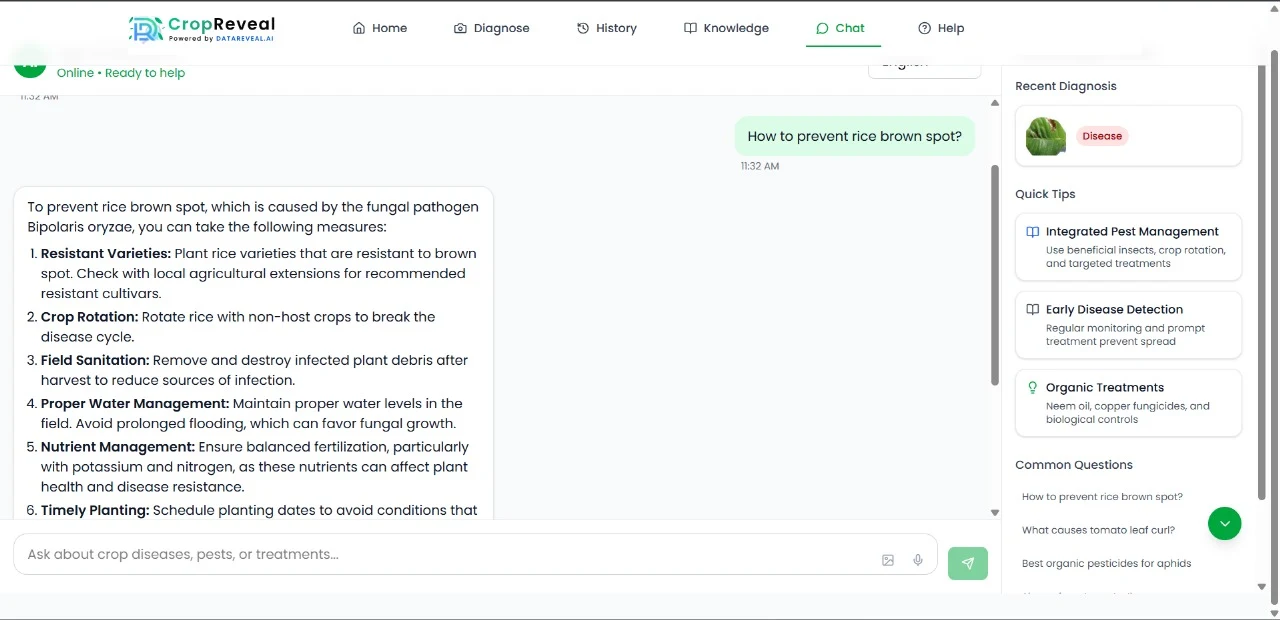This screenshot has height=620, width=1280.
Task: Click the History clock icon
Action: point(581,28)
